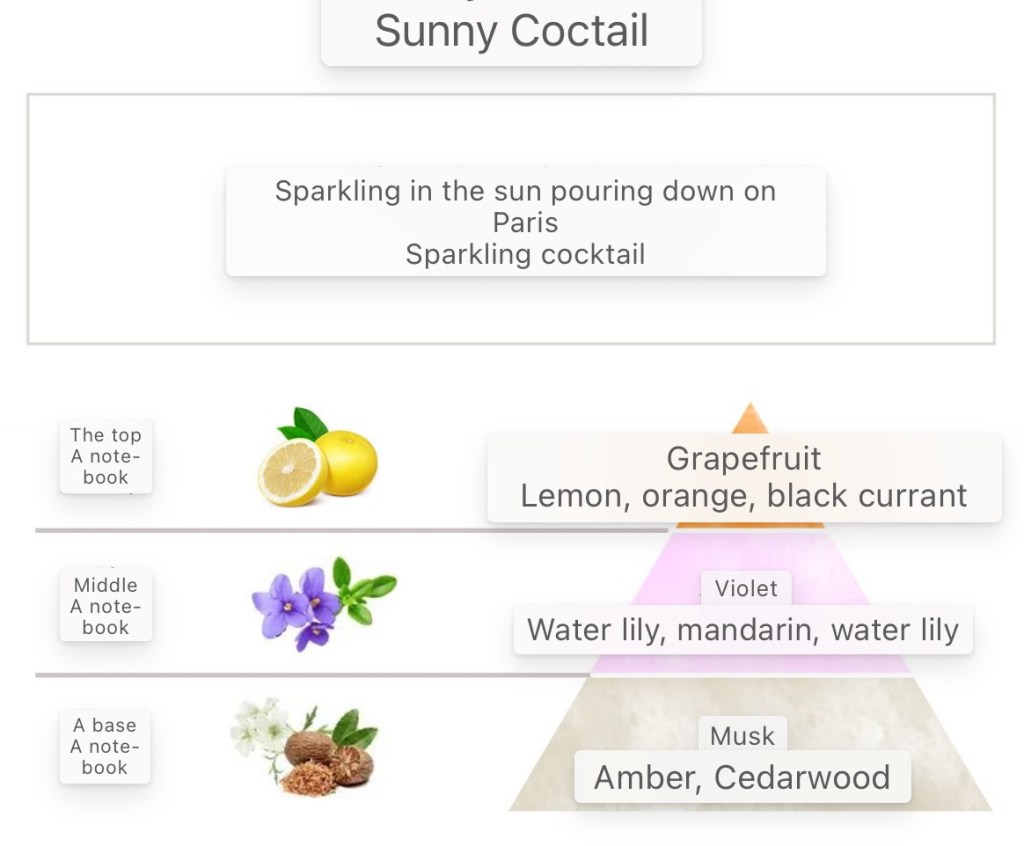Select the Musk label on pyramid
Screen dimensions: 1024x846
point(742,736)
